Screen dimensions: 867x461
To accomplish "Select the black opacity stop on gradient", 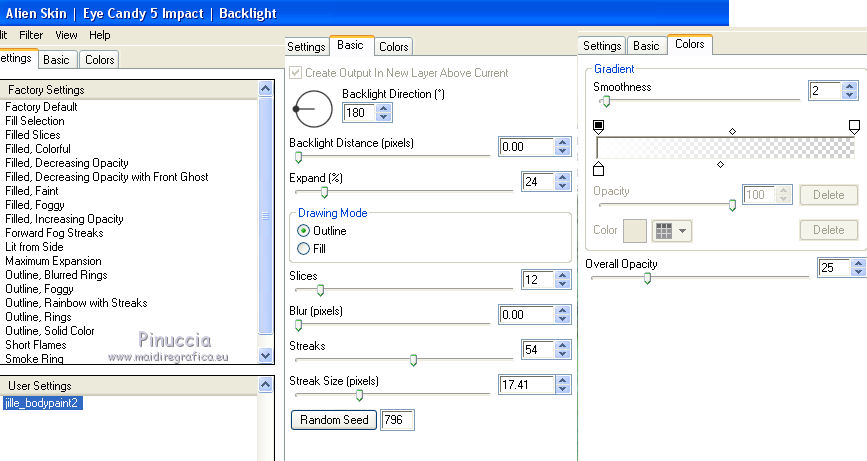I will [x=598, y=127].
